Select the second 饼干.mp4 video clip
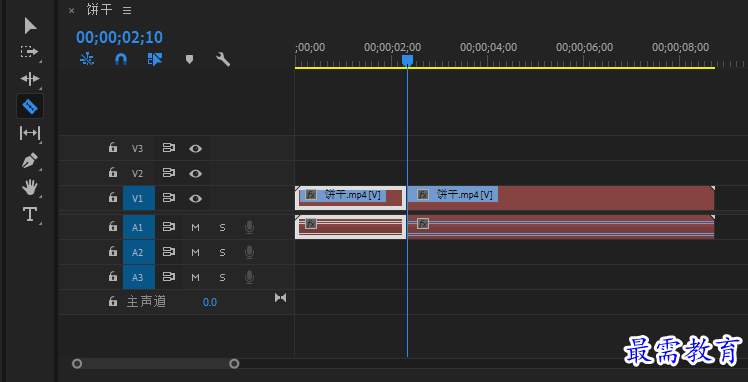 (561, 198)
